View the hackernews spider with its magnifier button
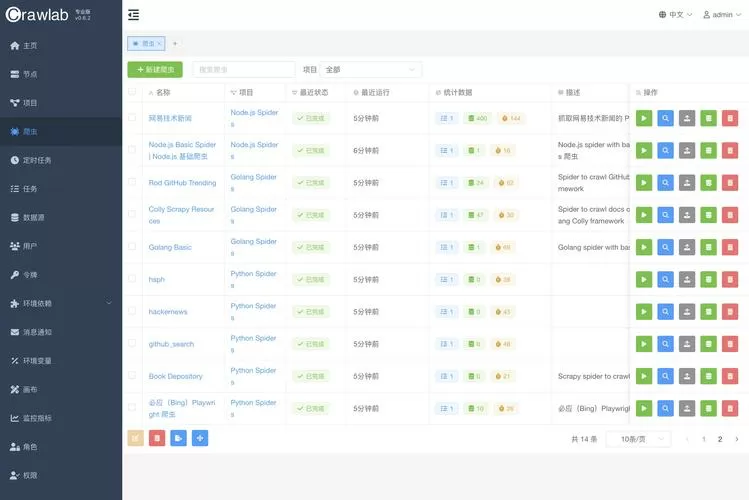Image resolution: width=749 pixels, height=500 pixels. coord(665,311)
